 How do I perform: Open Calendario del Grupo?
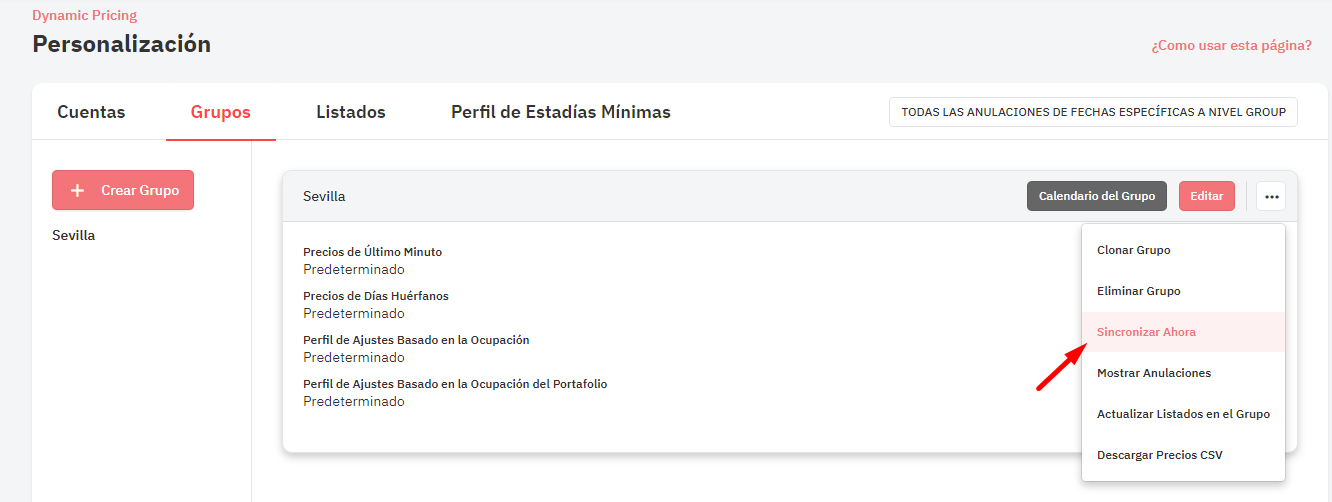coord(1097,196)
